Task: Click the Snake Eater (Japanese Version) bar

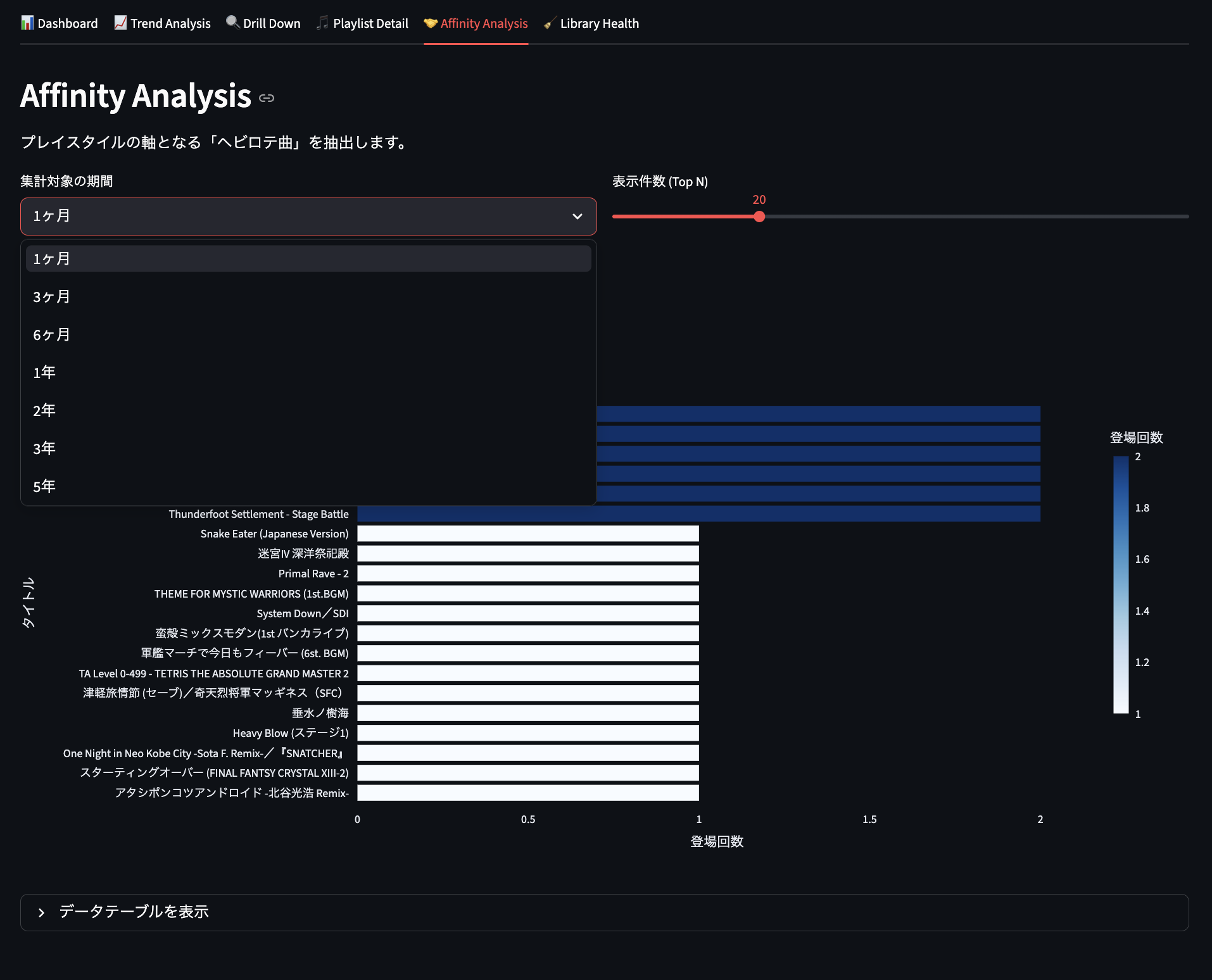Action: pyautogui.click(x=527, y=534)
